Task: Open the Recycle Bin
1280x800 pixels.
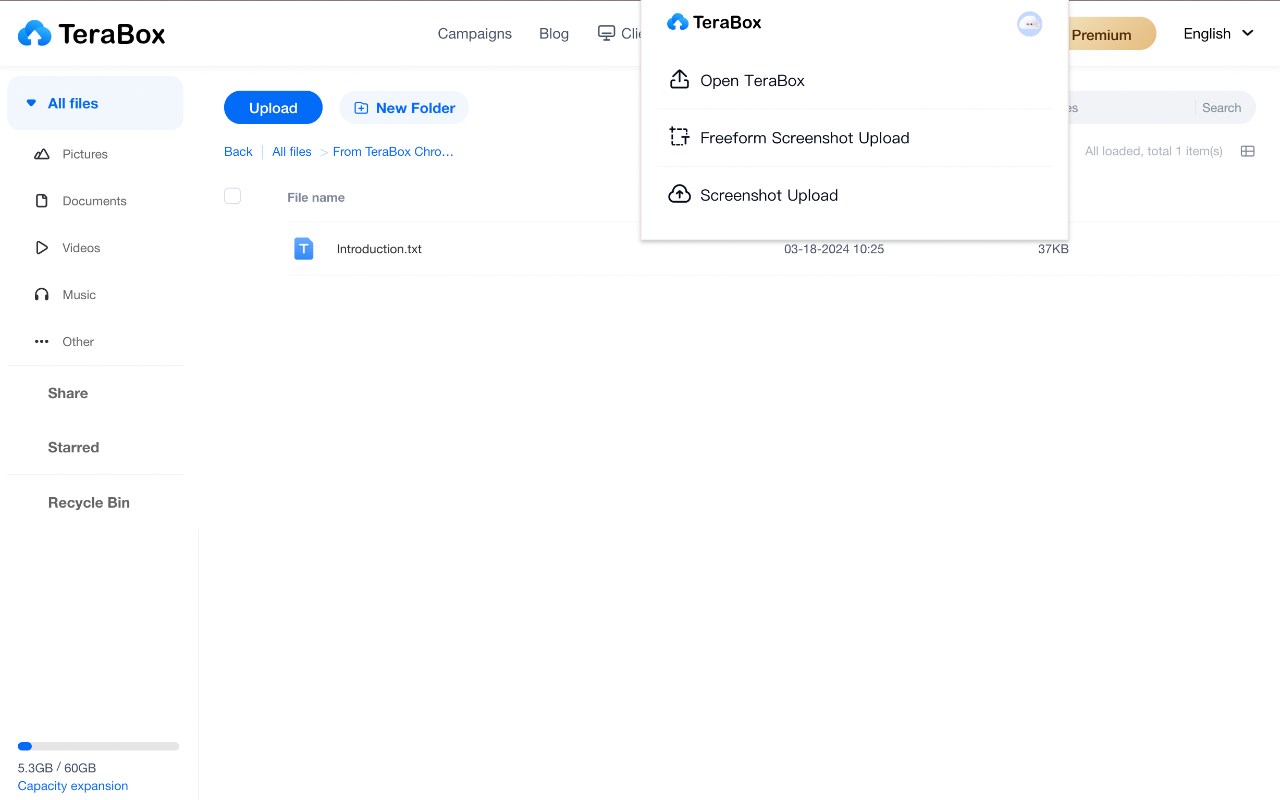Action: [x=89, y=502]
